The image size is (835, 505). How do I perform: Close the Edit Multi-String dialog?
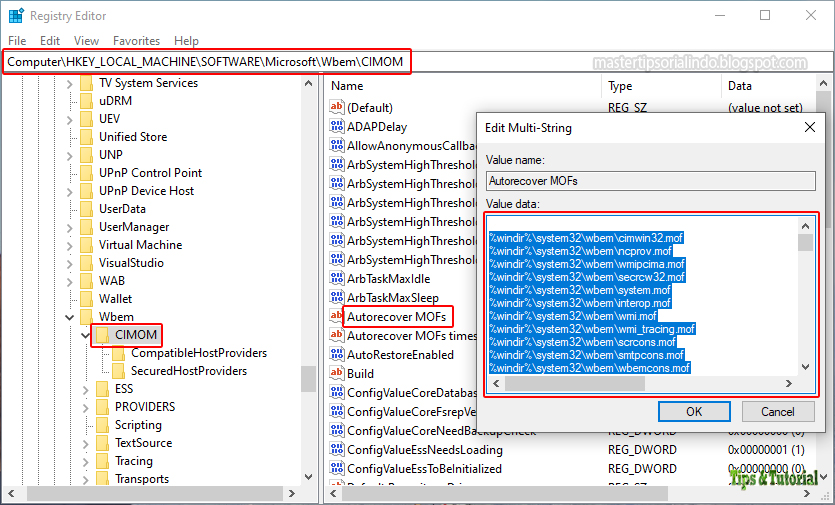pos(809,127)
